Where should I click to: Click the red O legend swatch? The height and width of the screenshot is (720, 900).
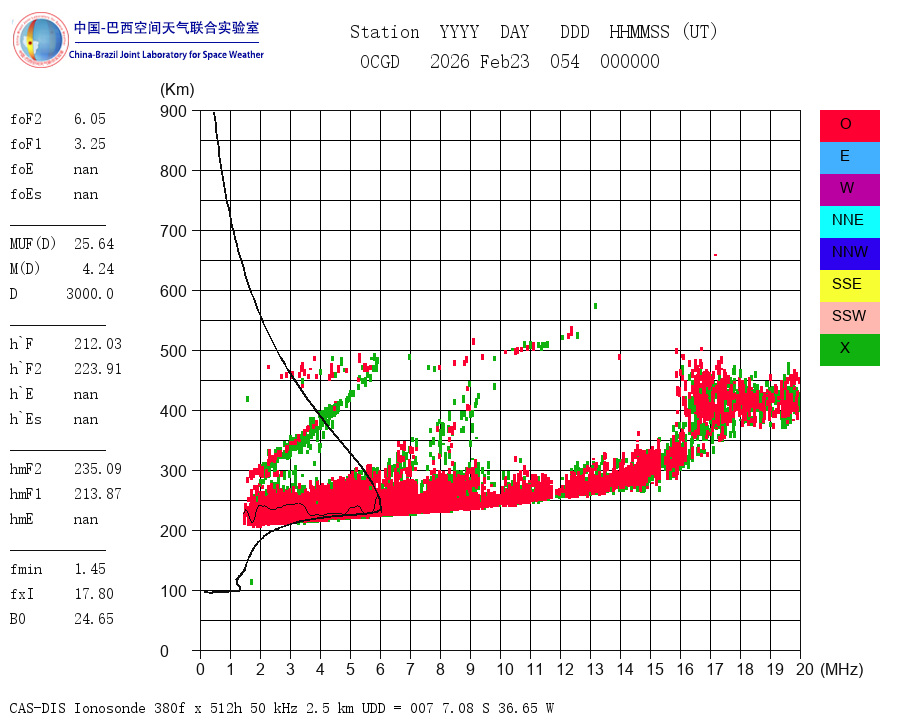click(849, 126)
